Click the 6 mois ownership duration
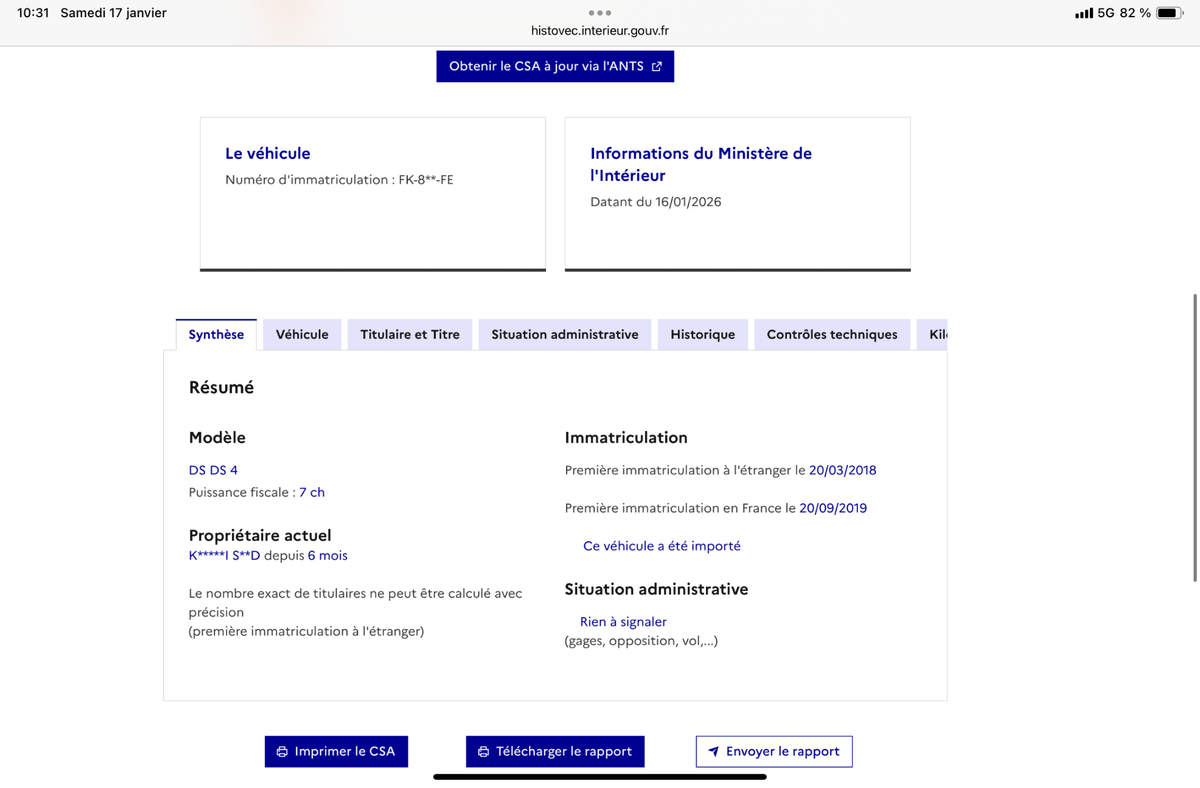Viewport: 1200px width, 788px height. coord(328,555)
